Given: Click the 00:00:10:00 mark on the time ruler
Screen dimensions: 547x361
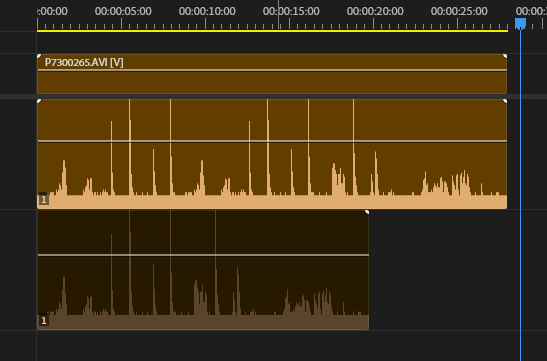Looking at the screenshot, I should (x=205, y=24).
